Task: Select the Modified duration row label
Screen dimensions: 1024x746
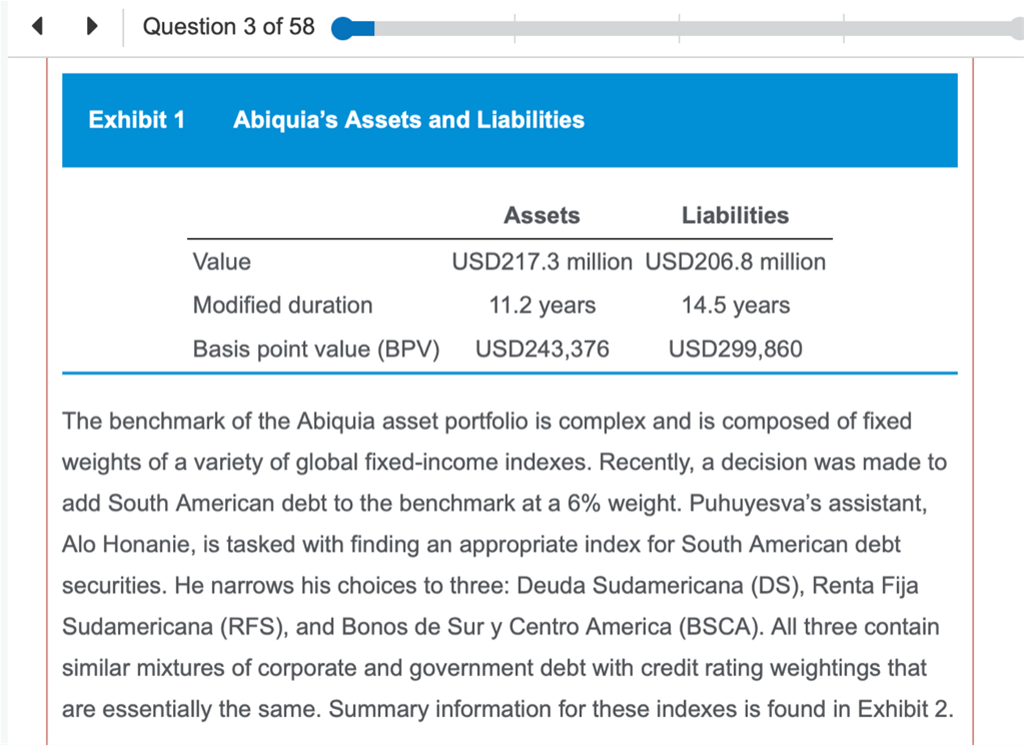Action: pos(282,305)
